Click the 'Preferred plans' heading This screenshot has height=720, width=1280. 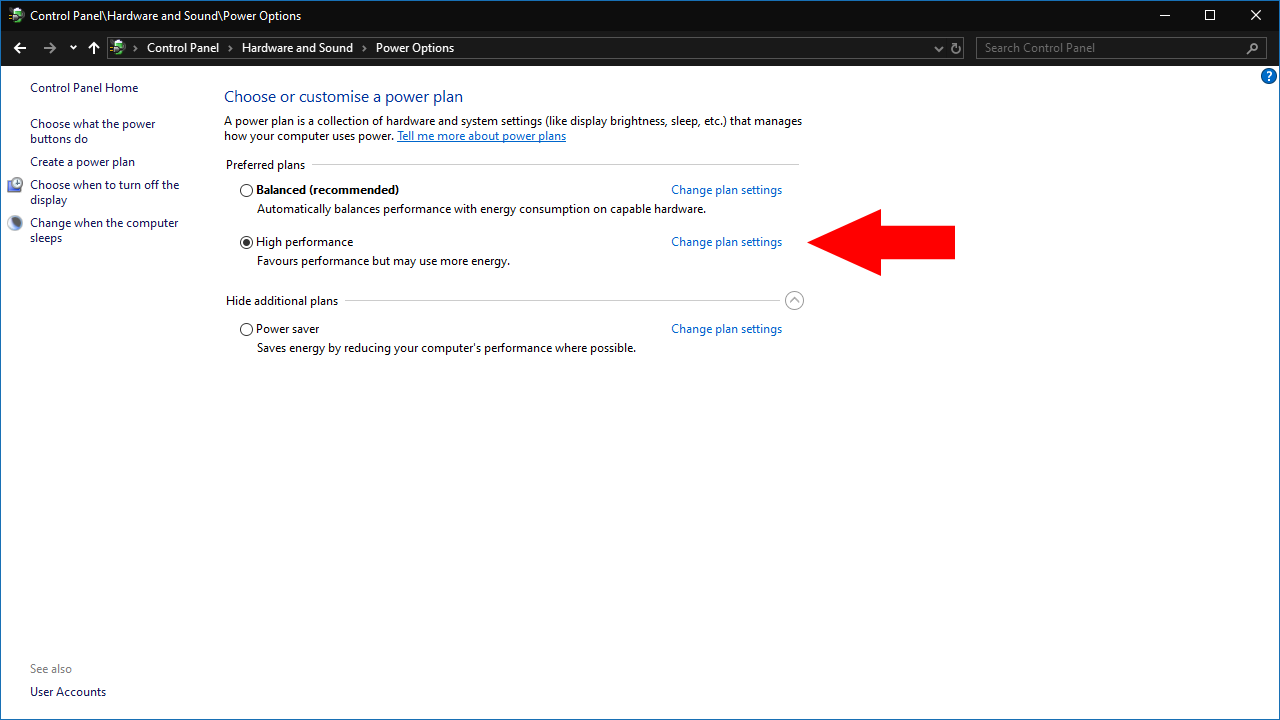pos(265,165)
